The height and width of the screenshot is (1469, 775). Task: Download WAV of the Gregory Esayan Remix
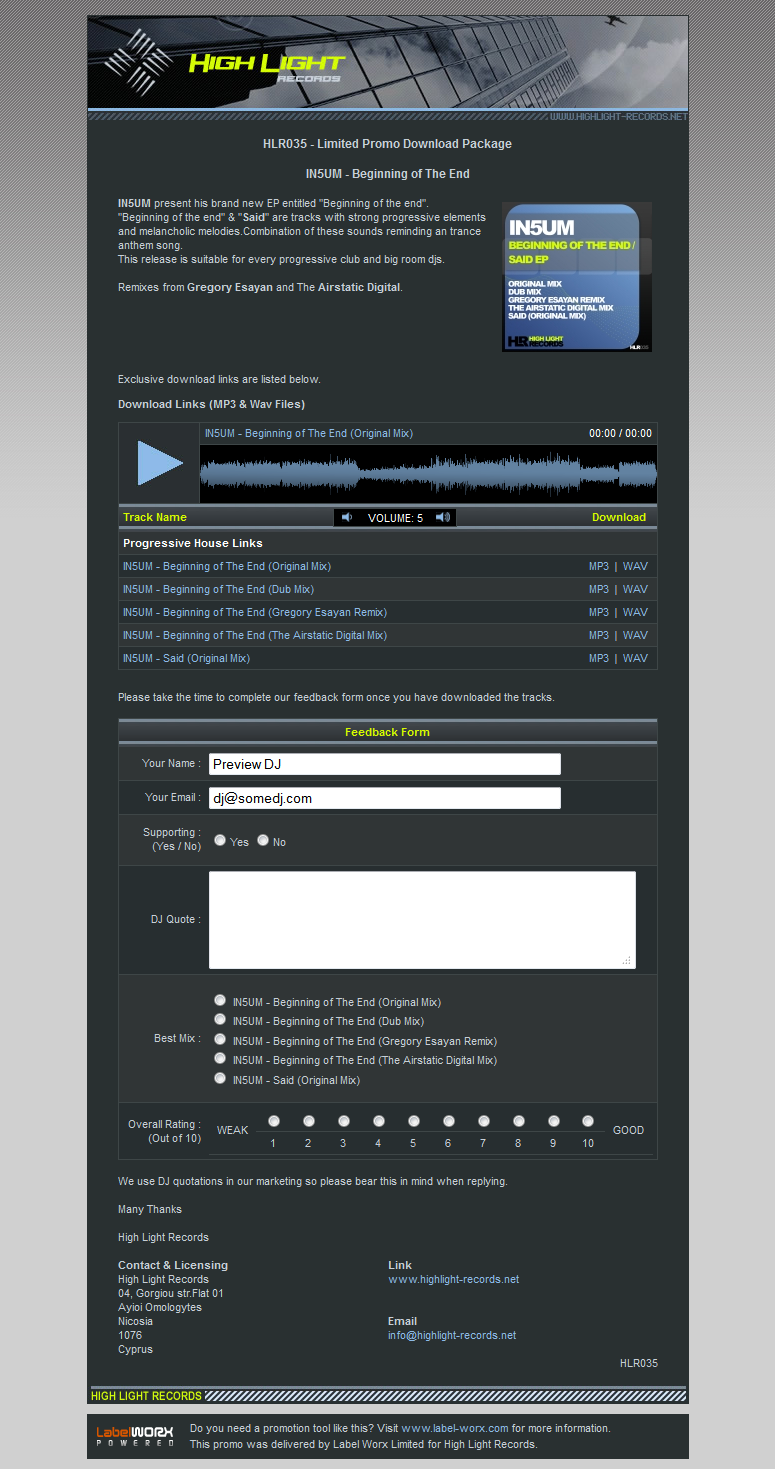pyautogui.click(x=635, y=612)
